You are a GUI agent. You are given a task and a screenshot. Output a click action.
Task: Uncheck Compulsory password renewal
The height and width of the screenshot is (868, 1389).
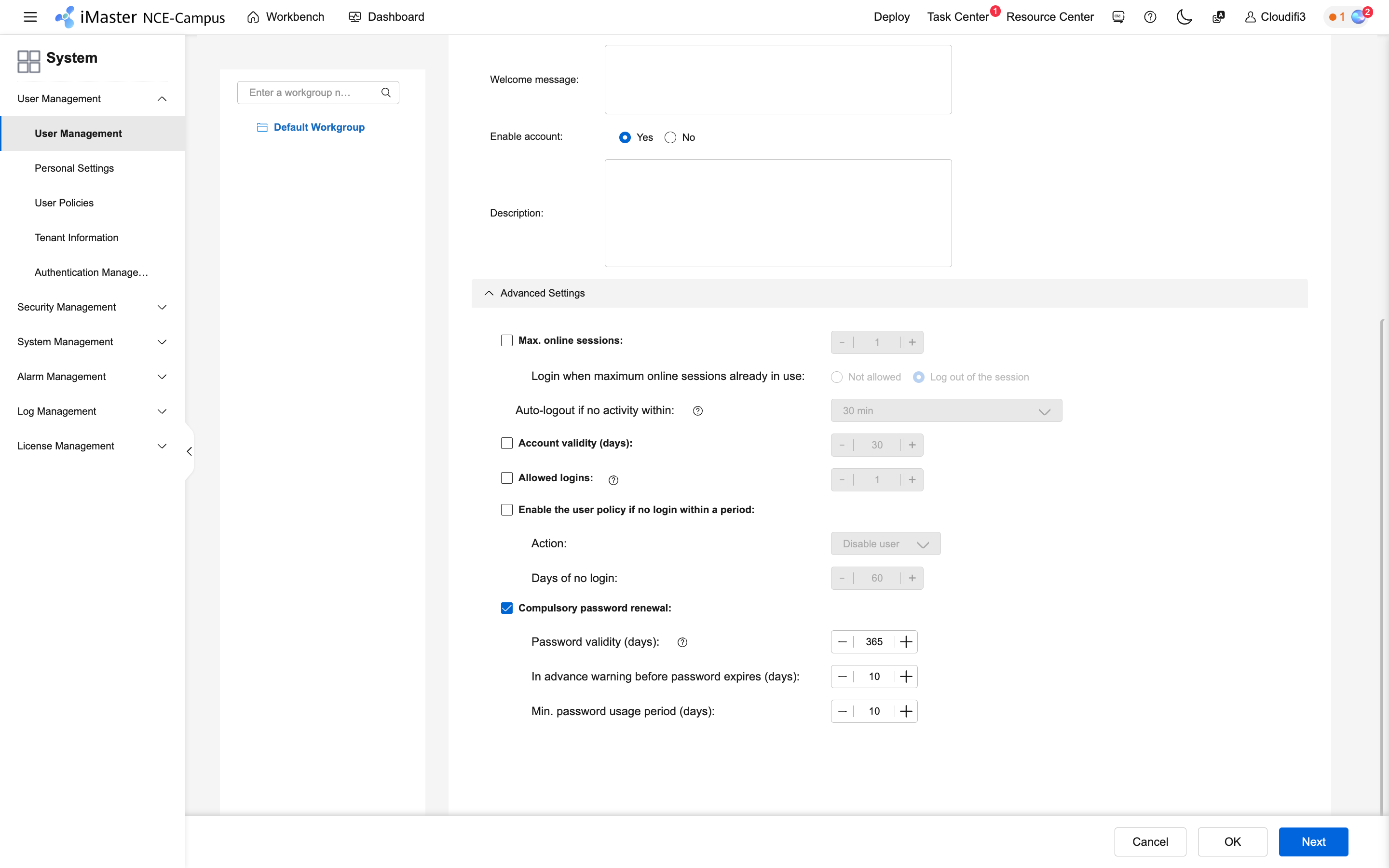coord(507,608)
